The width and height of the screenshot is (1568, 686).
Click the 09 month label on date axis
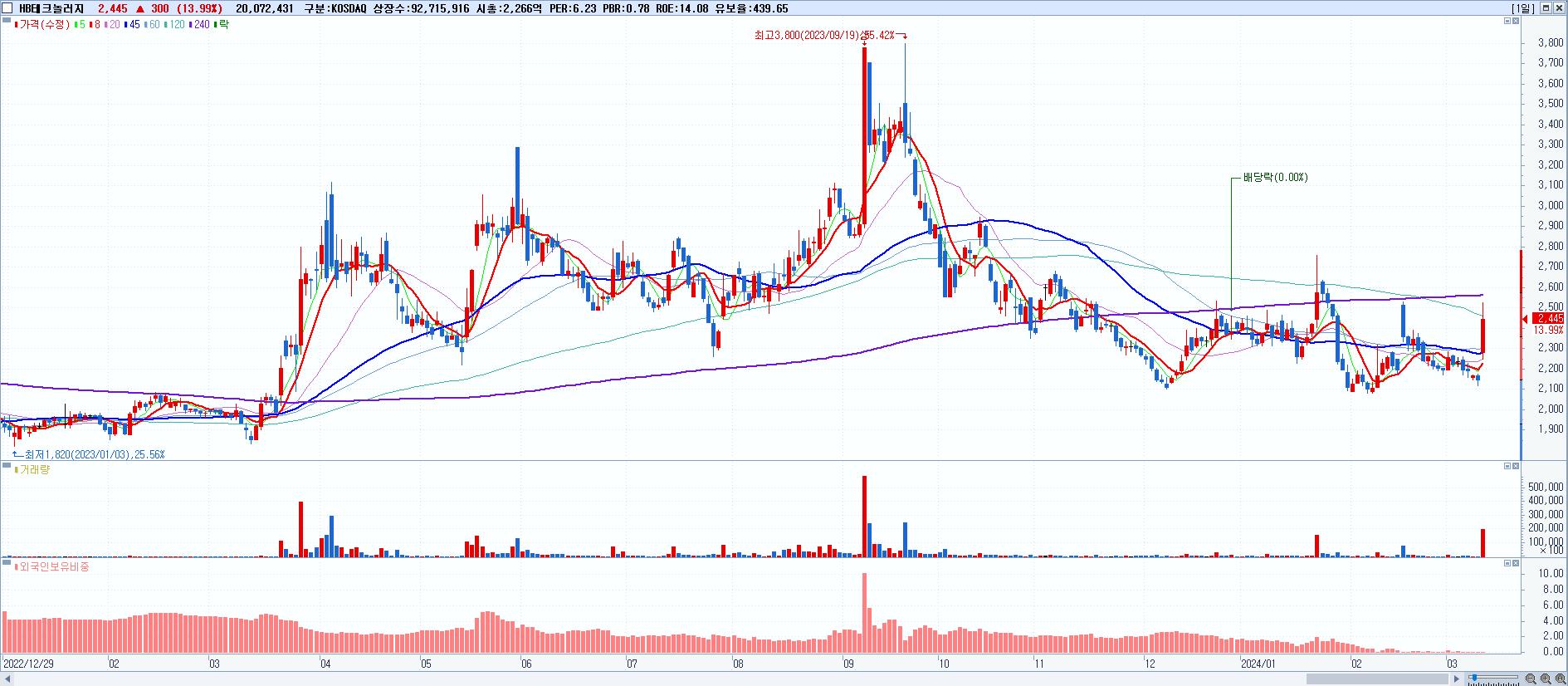click(848, 664)
